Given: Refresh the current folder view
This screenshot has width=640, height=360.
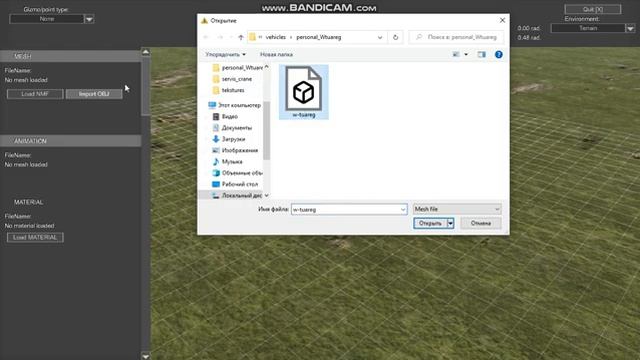Looking at the screenshot, I should click(x=395, y=37).
